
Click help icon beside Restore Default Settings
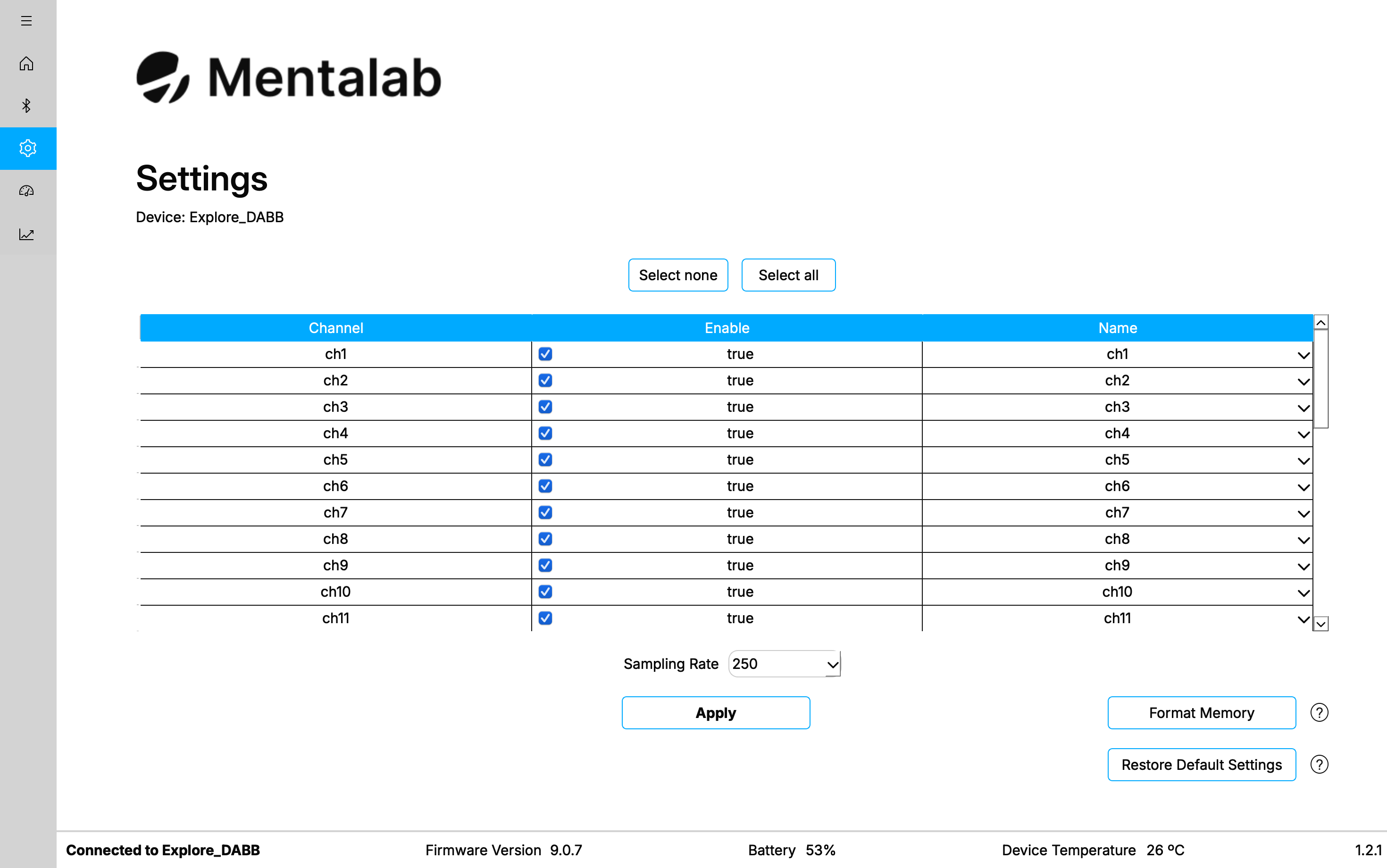coord(1319,764)
